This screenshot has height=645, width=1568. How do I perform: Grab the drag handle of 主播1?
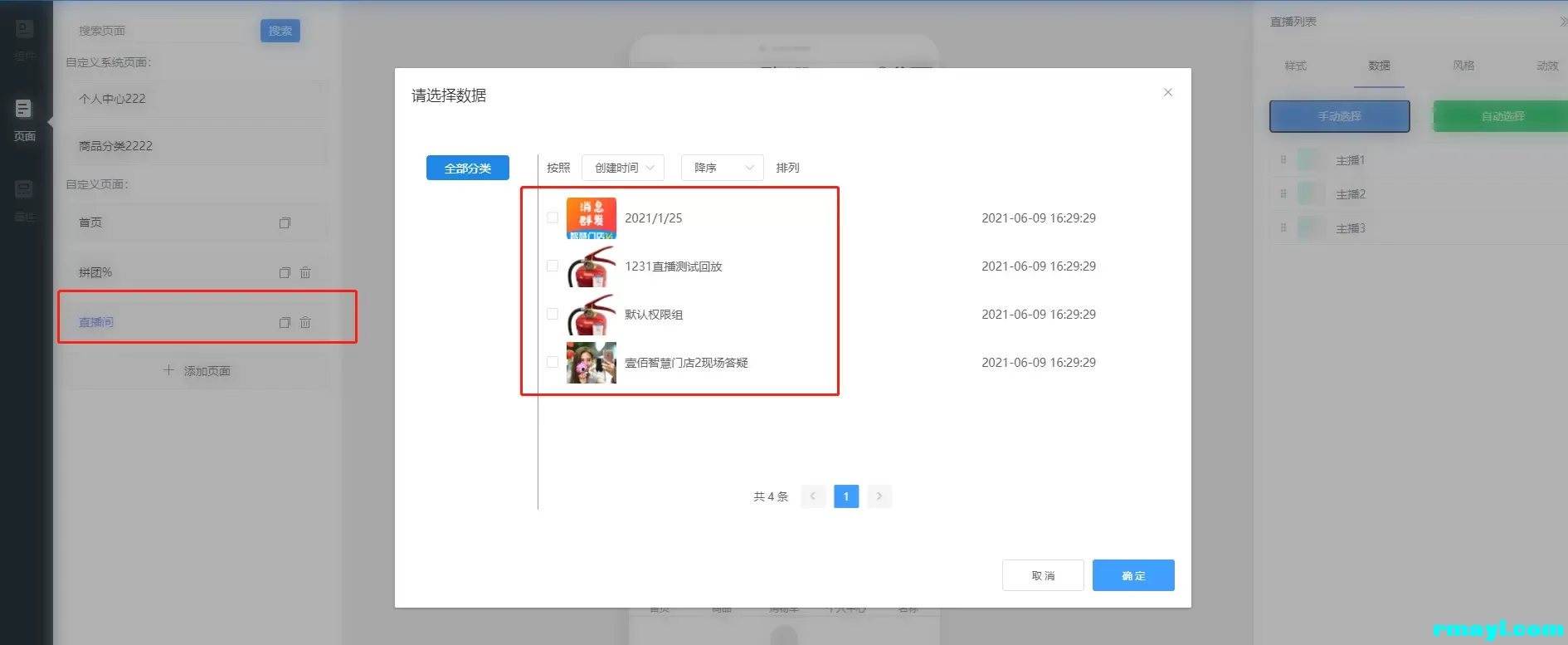tap(1283, 159)
